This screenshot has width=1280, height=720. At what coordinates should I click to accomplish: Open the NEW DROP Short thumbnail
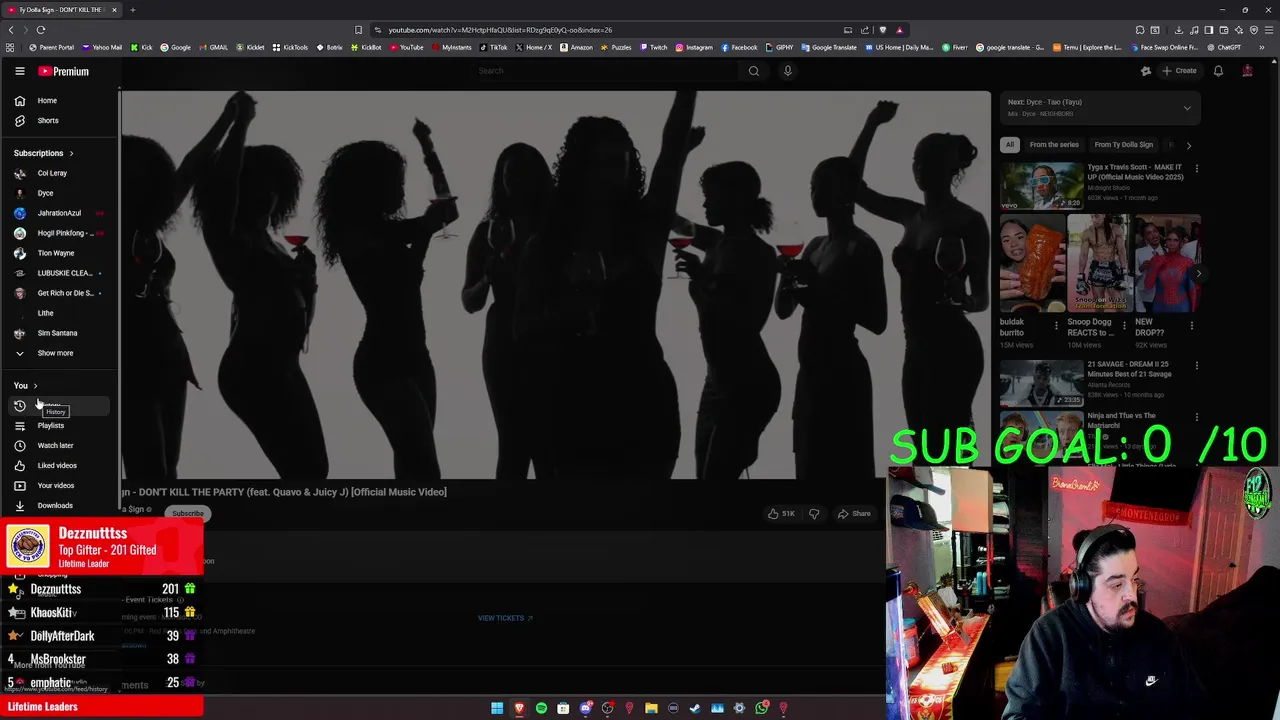pyautogui.click(x=1167, y=264)
